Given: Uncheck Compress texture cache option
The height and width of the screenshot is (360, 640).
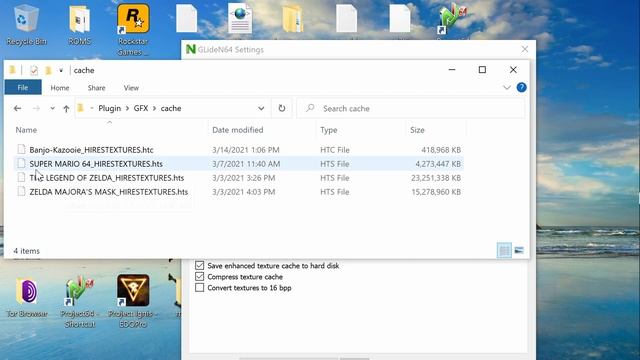Looking at the screenshot, I should (x=199, y=276).
